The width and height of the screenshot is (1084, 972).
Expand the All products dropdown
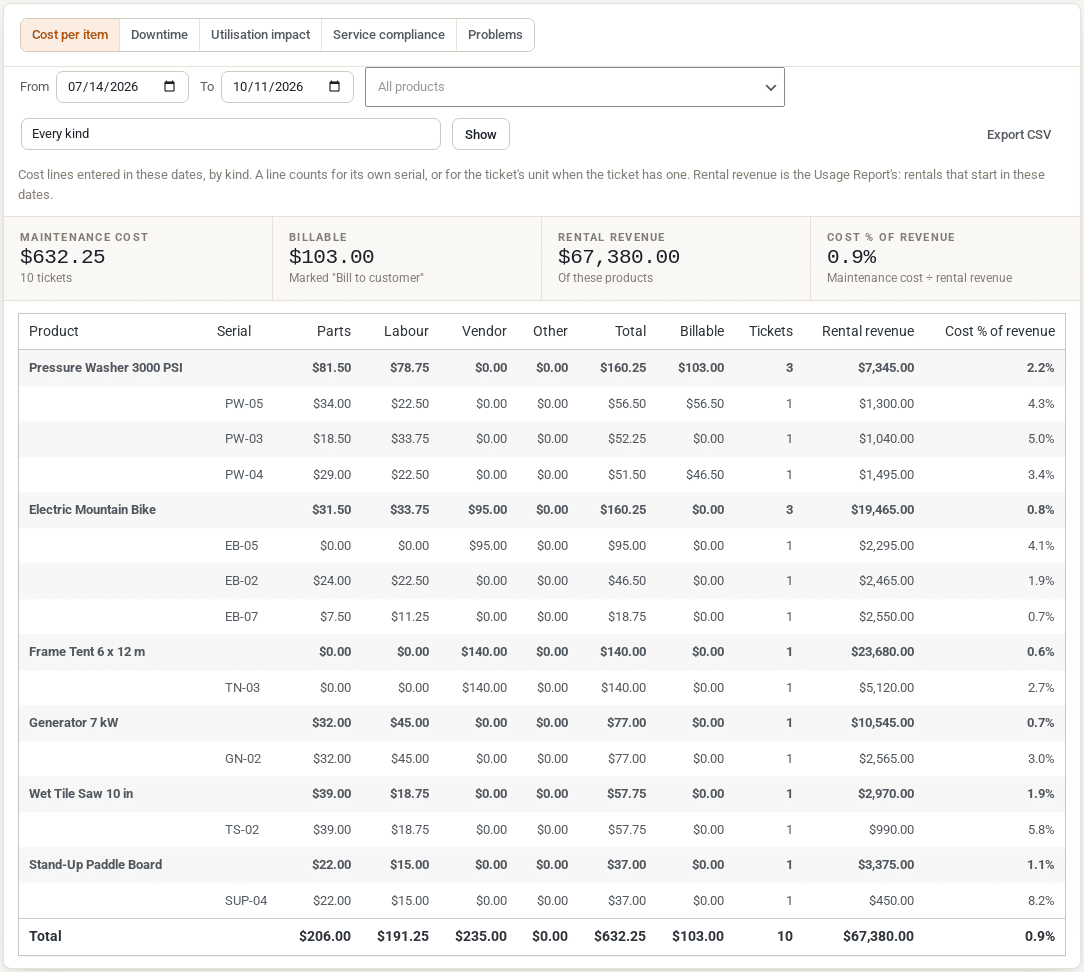click(x=574, y=87)
